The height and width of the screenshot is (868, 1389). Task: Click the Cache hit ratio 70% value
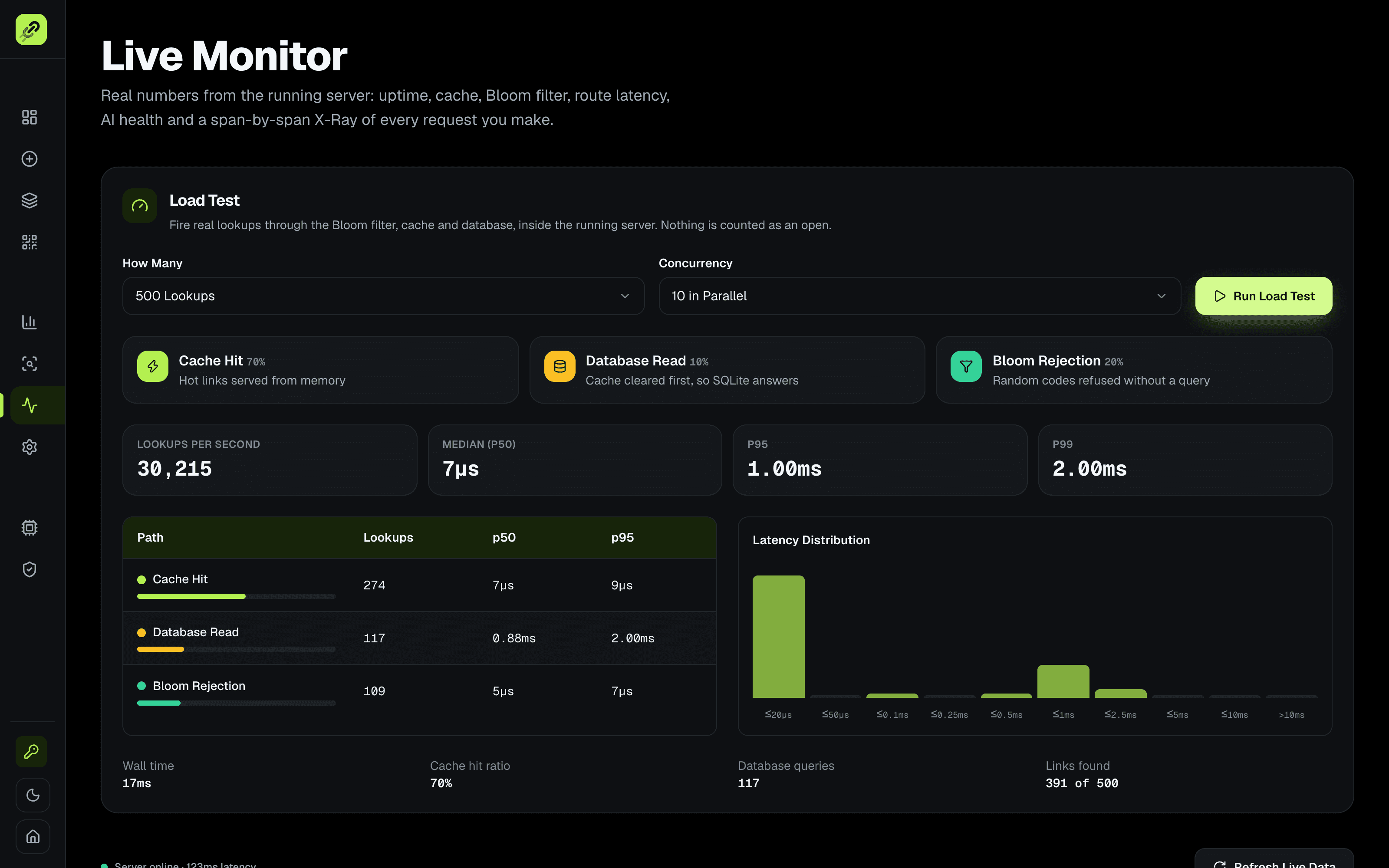pyautogui.click(x=441, y=783)
